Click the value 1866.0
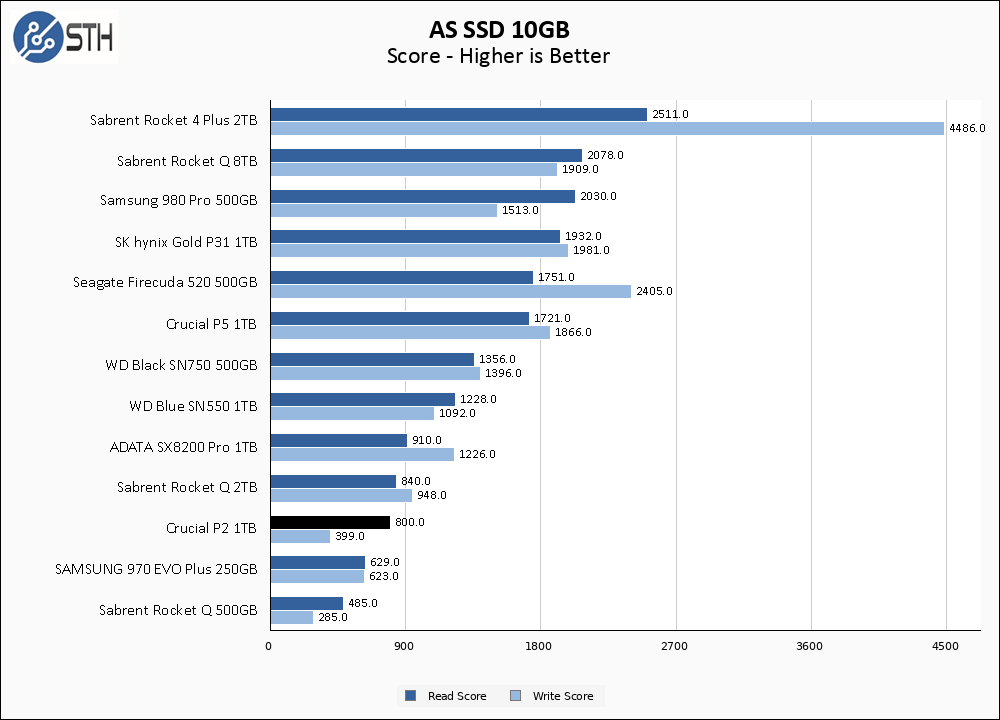 point(573,332)
